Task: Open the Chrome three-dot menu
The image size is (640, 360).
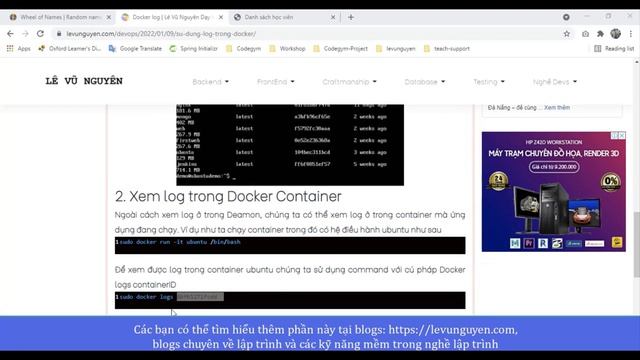Action: (x=631, y=34)
